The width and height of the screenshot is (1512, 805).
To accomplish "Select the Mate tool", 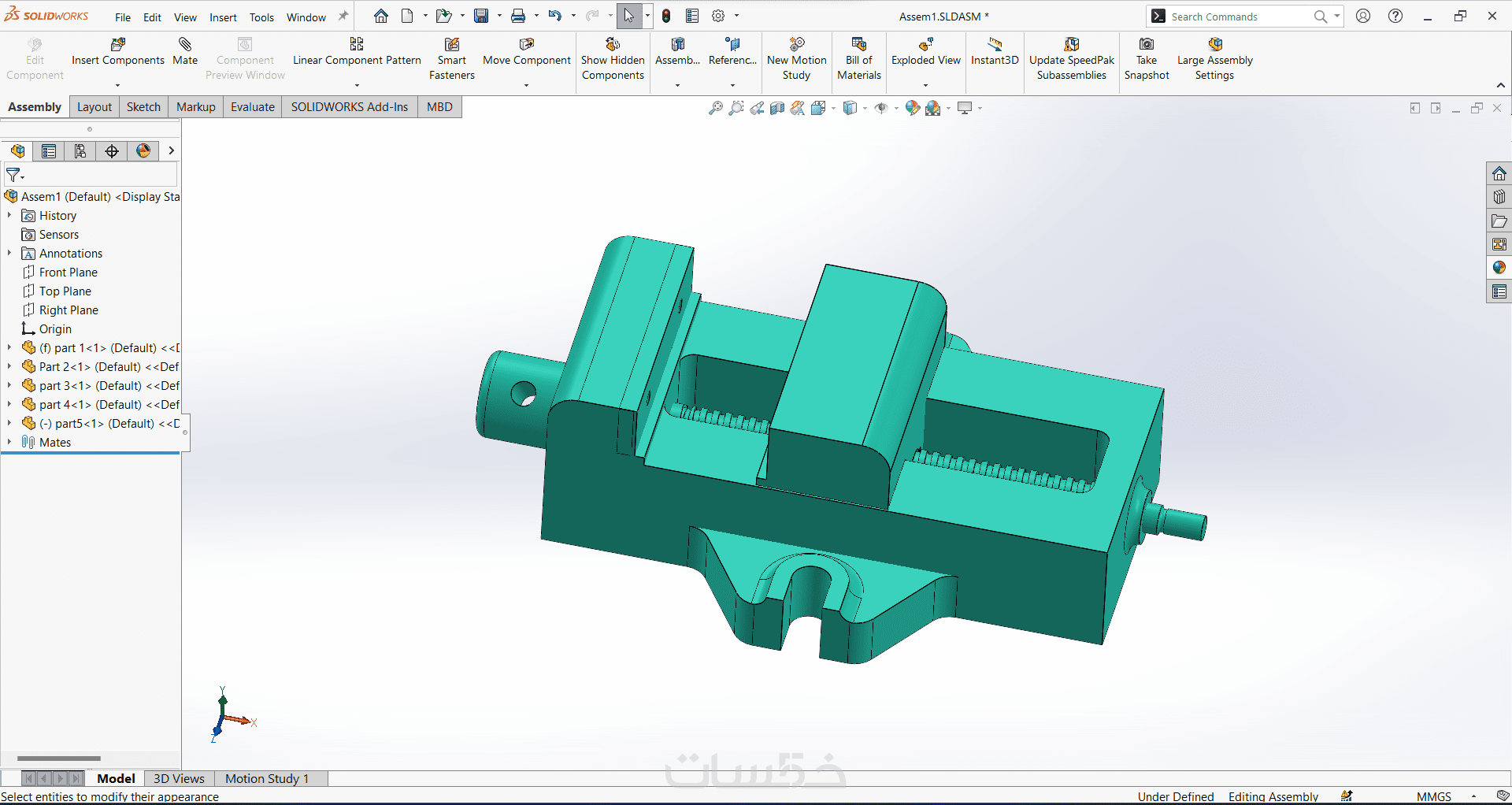I will (185, 52).
